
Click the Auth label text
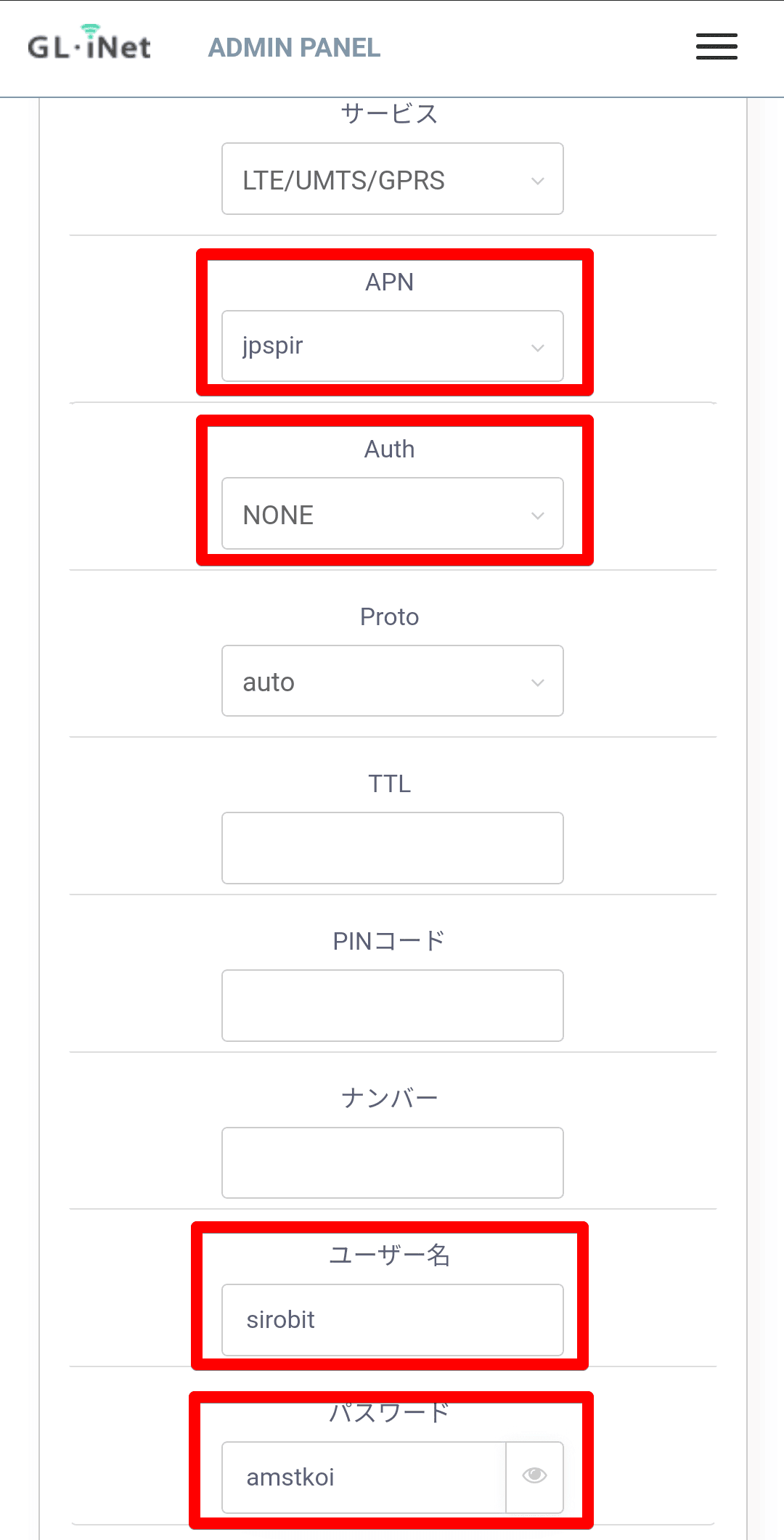(x=389, y=449)
